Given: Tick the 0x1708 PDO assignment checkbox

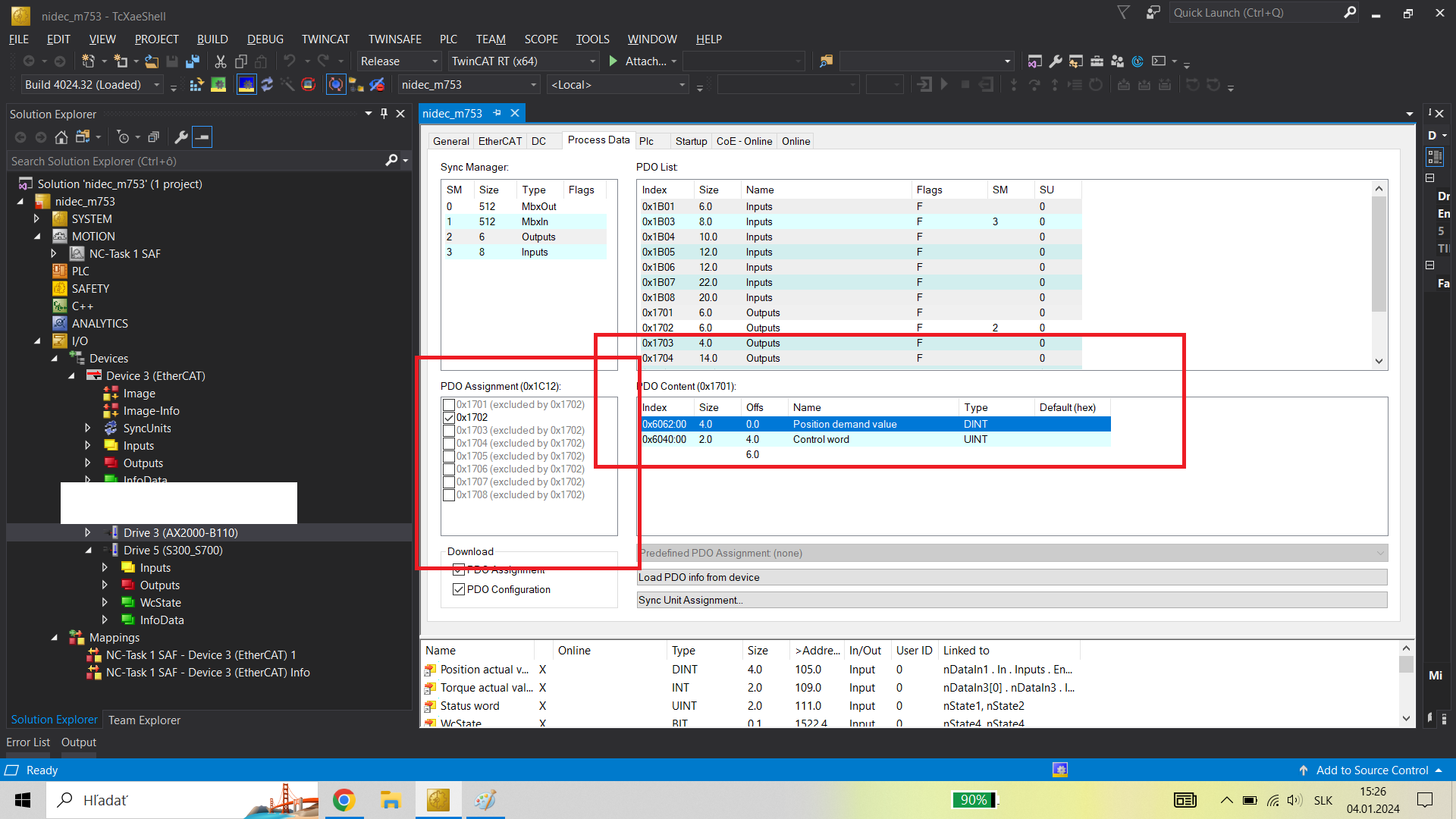Looking at the screenshot, I should click(x=449, y=495).
